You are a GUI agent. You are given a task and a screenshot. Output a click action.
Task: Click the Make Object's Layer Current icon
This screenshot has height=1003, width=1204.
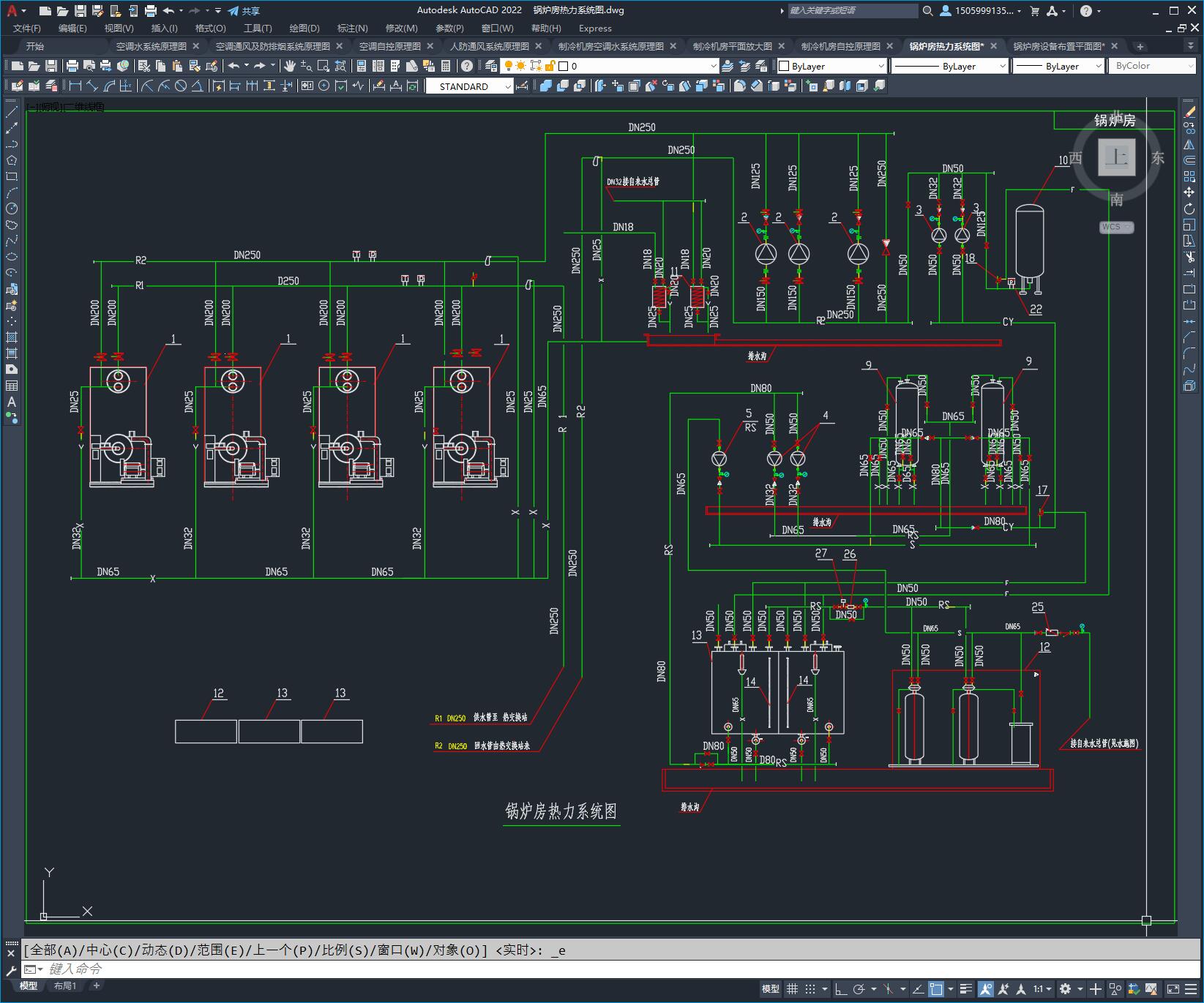727,66
